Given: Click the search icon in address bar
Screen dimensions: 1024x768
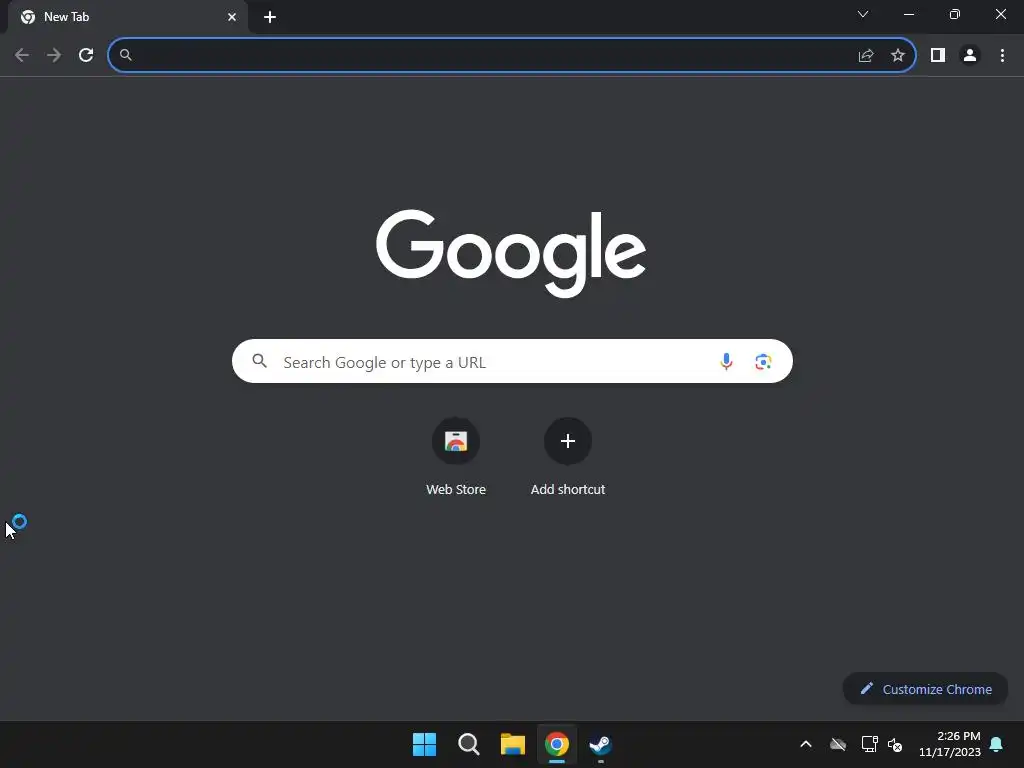Looking at the screenshot, I should [126, 55].
